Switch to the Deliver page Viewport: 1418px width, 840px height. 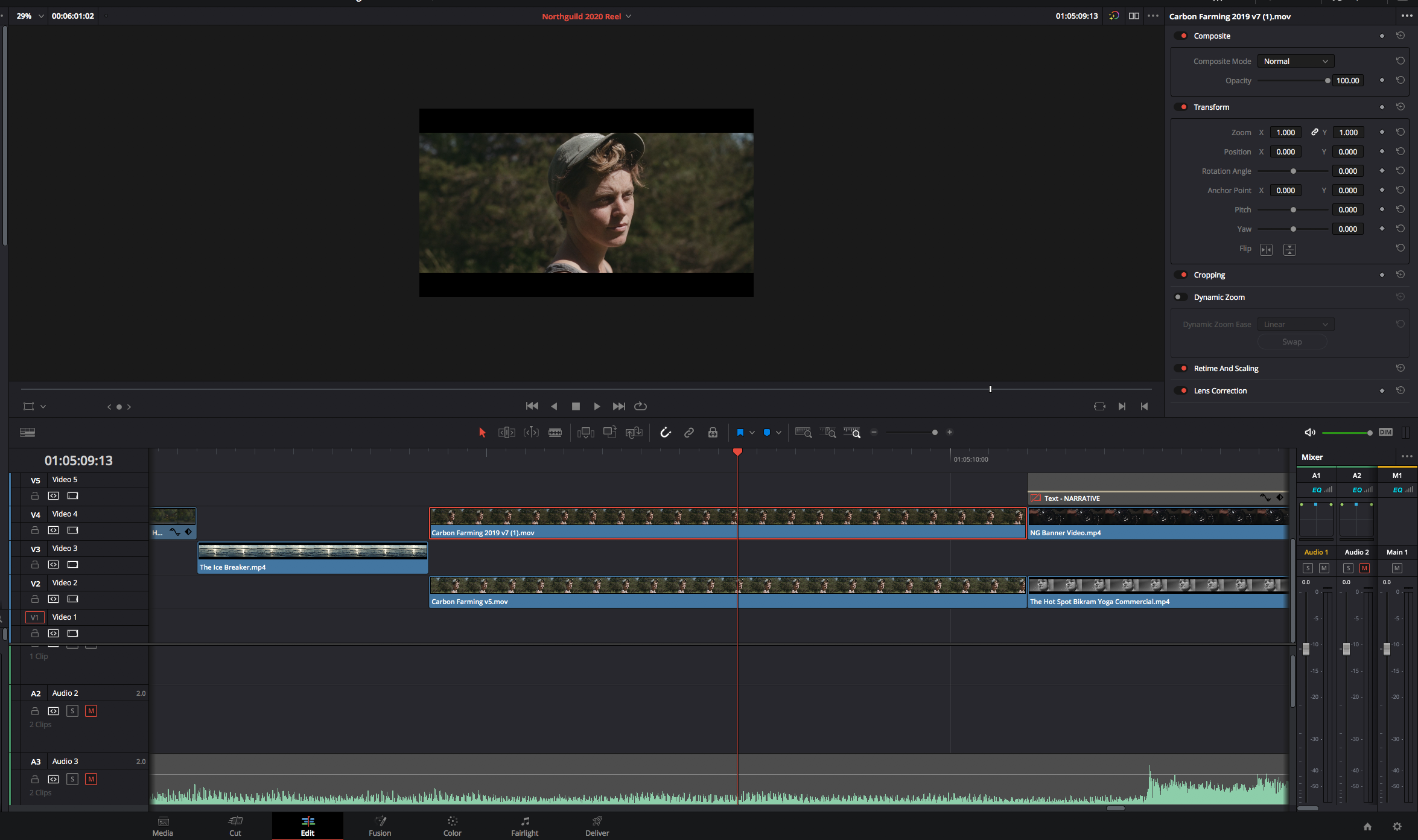tap(597, 826)
